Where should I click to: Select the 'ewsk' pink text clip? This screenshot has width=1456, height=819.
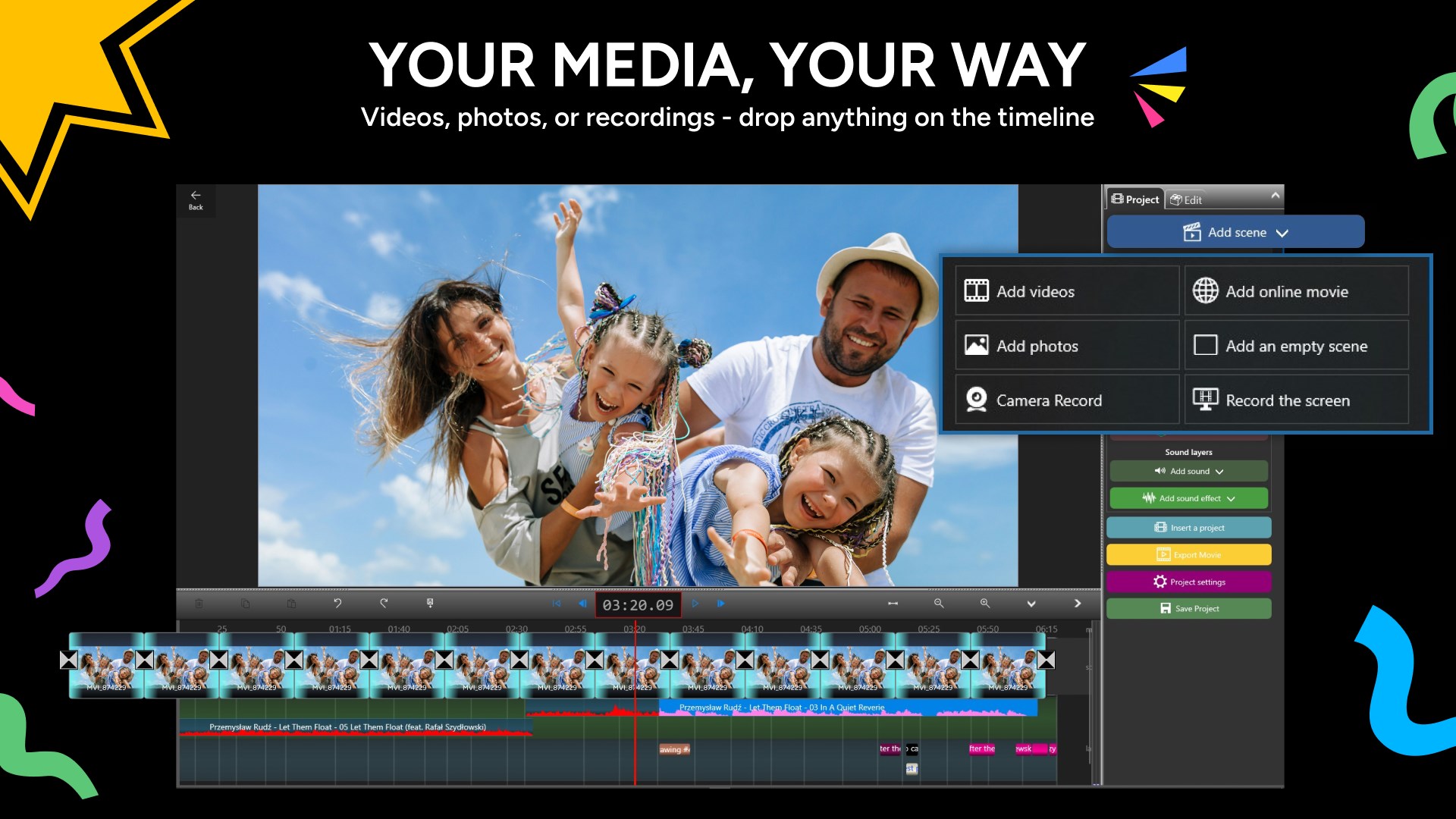click(x=1024, y=748)
